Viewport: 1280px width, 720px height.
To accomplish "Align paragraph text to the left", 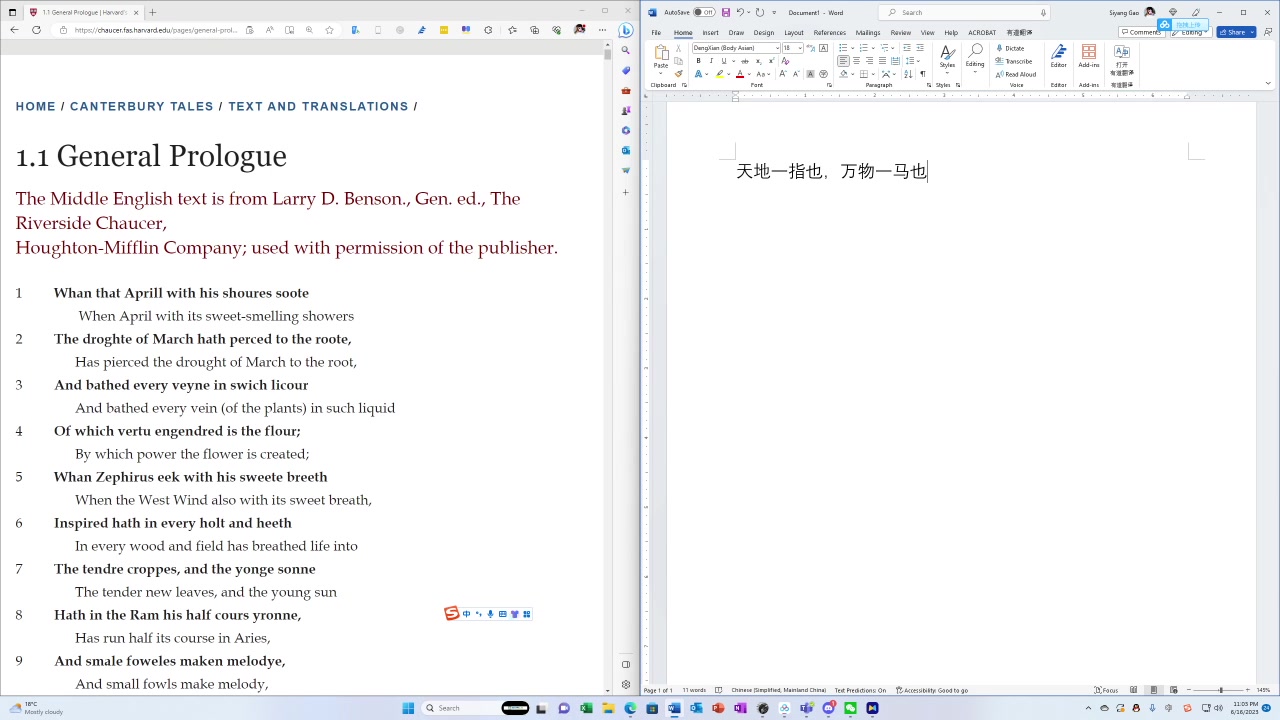I will point(844,61).
